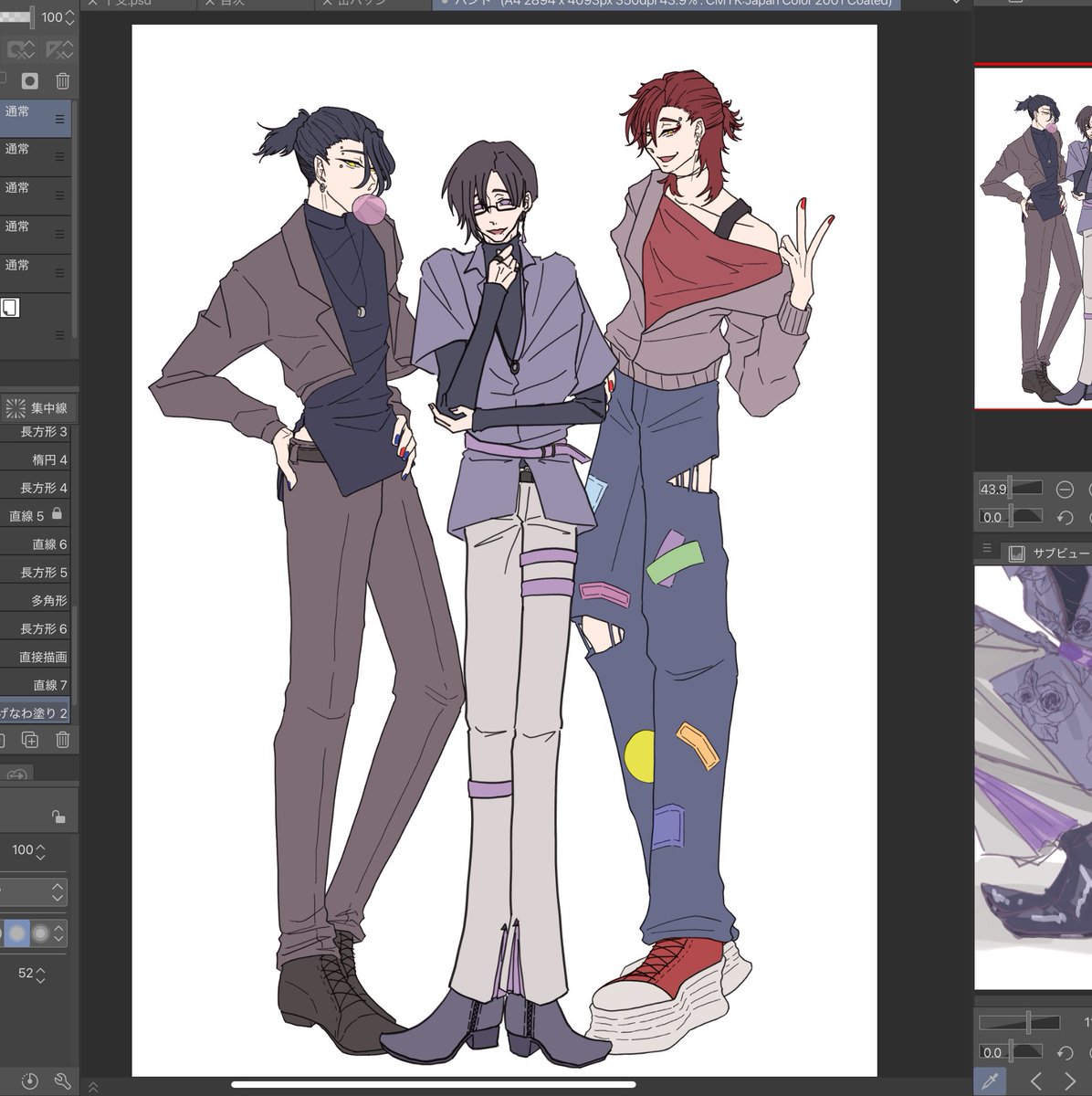Click the sub view reference image
Screen dimensions: 1092x1096
[x=1033, y=777]
